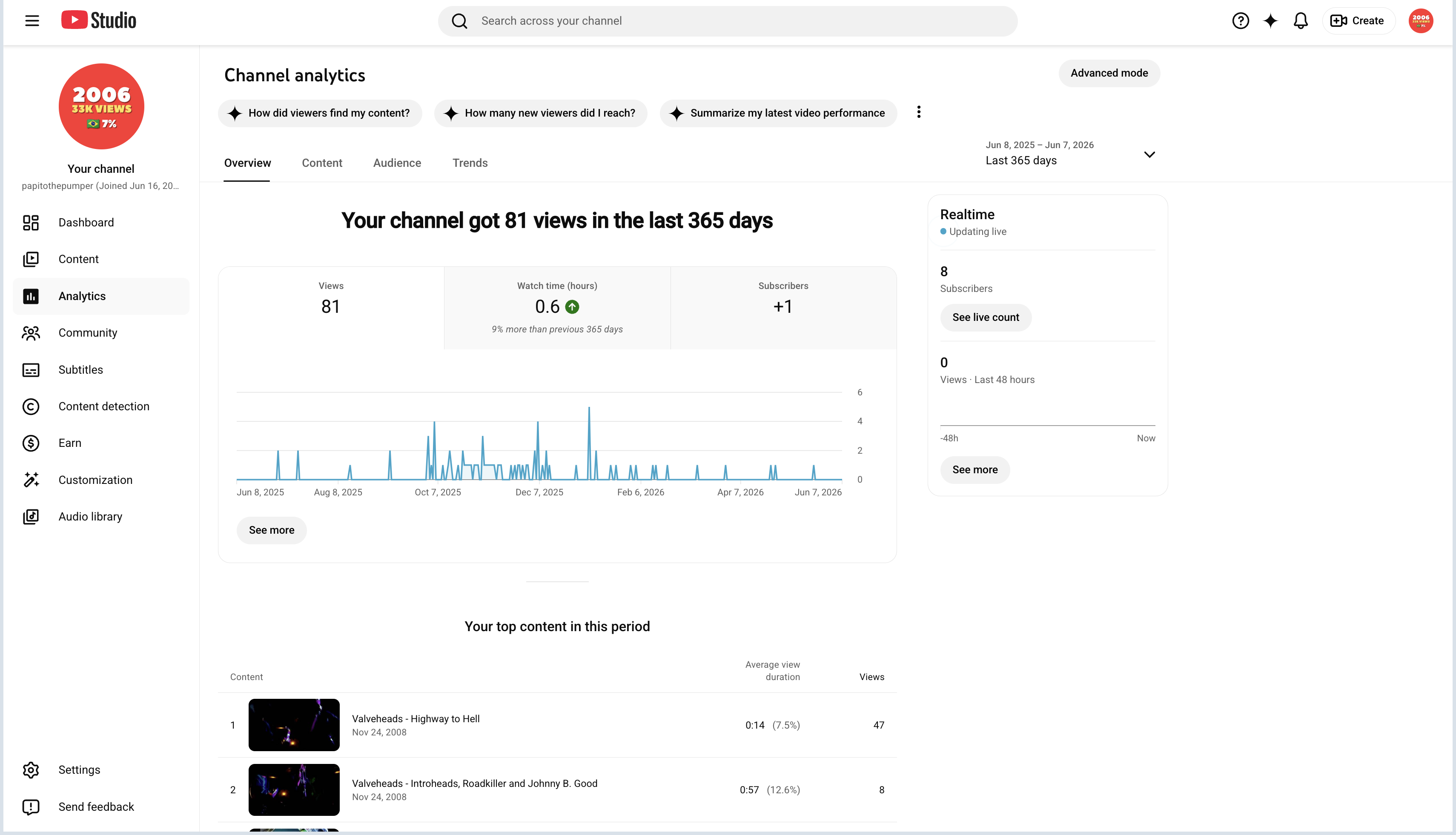
Task: Click the Audio library icon
Action: [x=31, y=517]
